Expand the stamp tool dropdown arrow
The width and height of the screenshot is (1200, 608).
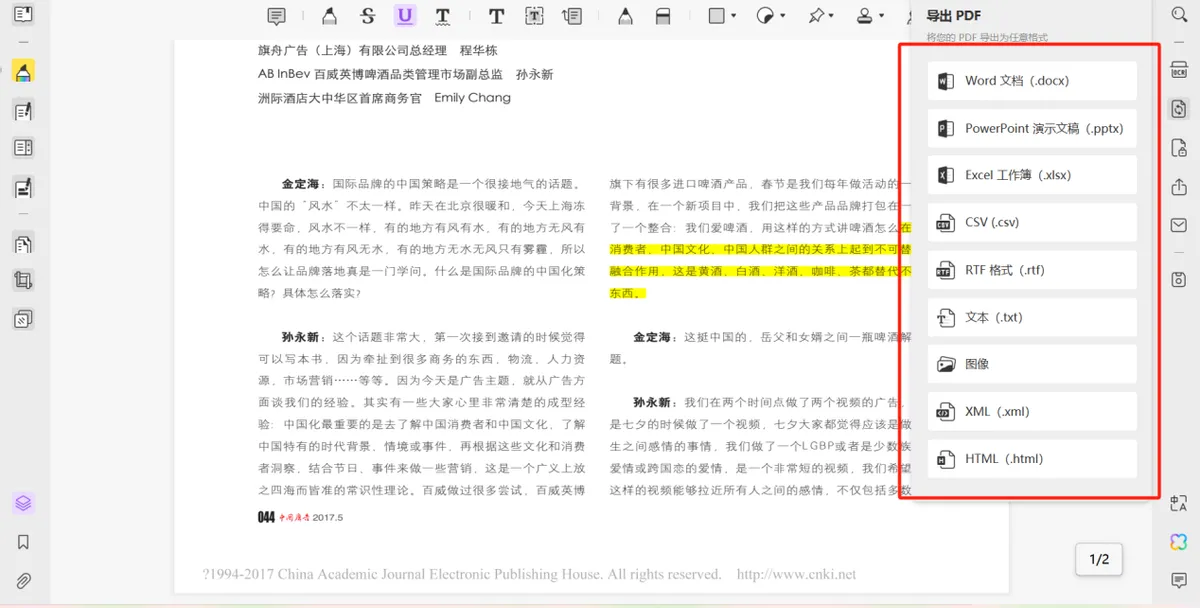click(883, 16)
